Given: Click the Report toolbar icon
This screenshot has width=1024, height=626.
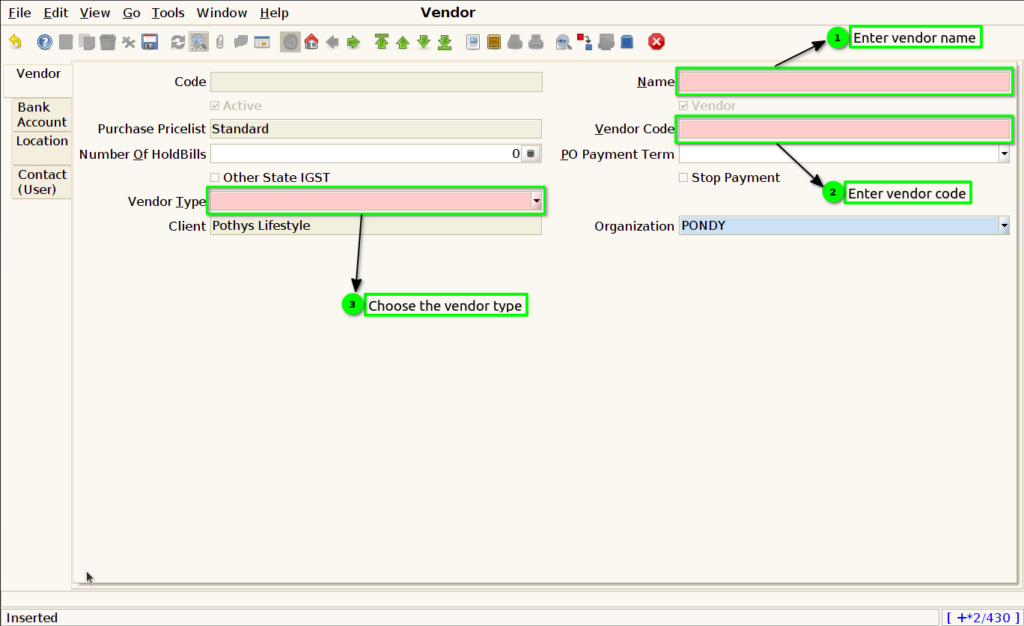Looking at the screenshot, I should [x=473, y=42].
